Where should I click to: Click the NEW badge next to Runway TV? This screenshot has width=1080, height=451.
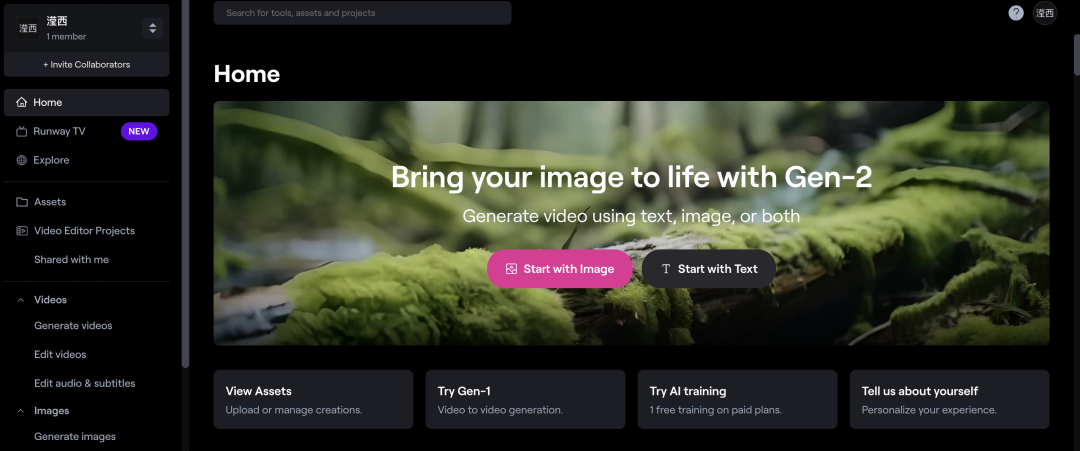138,132
